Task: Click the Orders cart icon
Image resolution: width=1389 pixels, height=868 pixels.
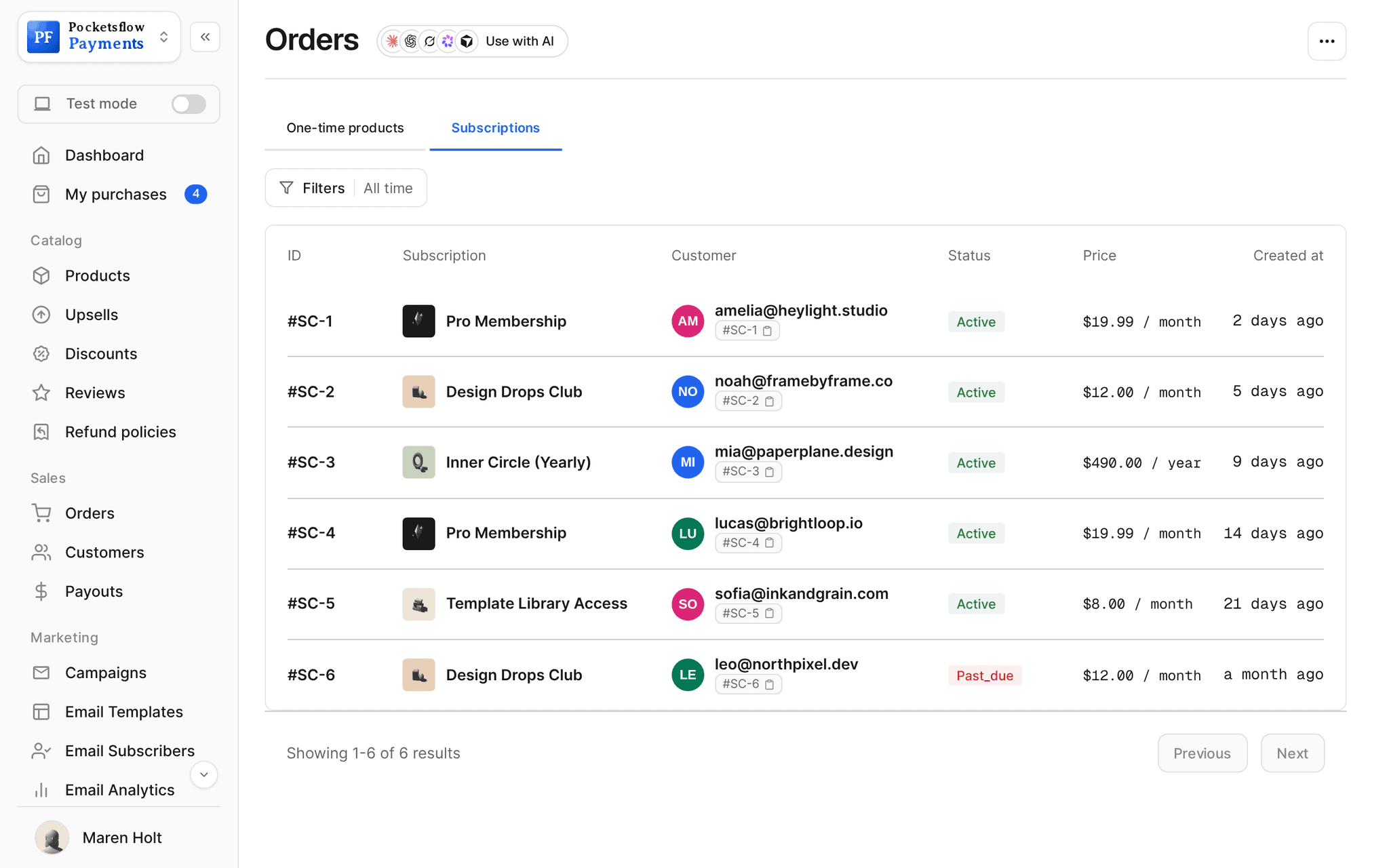Action: pyautogui.click(x=41, y=513)
